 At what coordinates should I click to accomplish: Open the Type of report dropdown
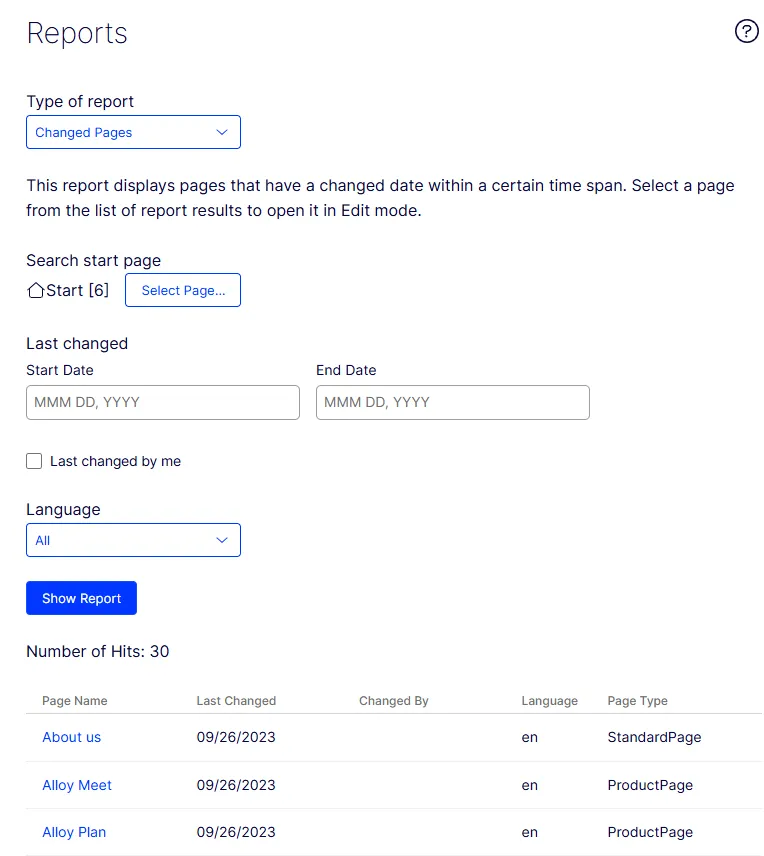pyautogui.click(x=133, y=132)
